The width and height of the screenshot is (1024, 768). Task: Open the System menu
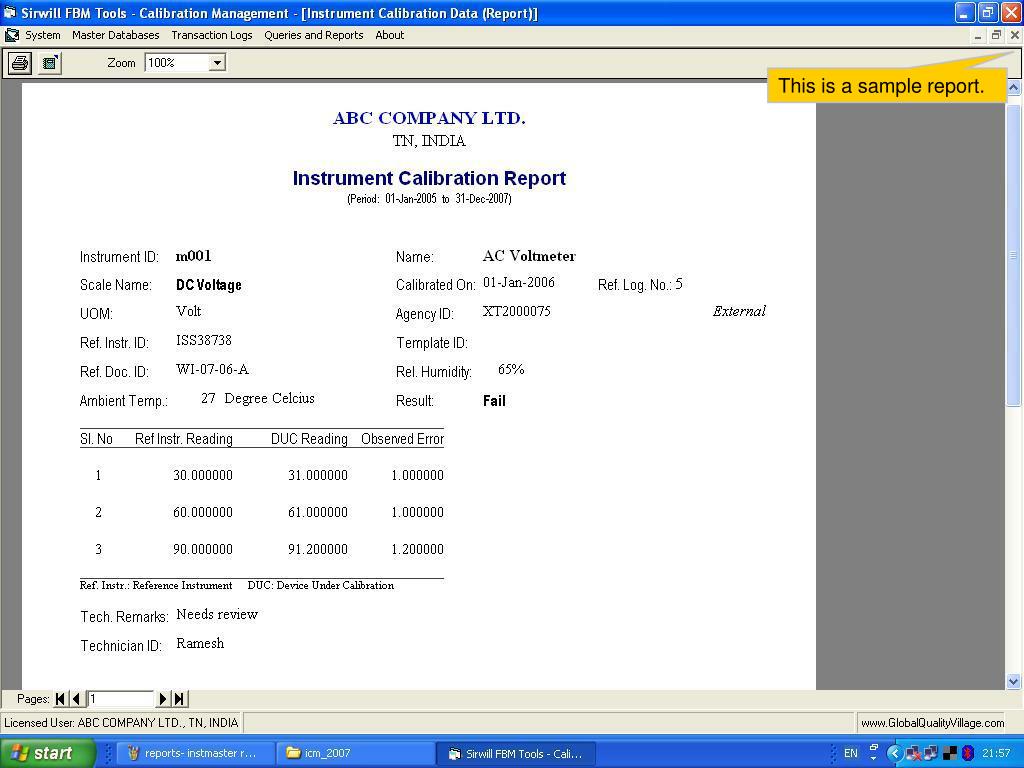(42, 35)
